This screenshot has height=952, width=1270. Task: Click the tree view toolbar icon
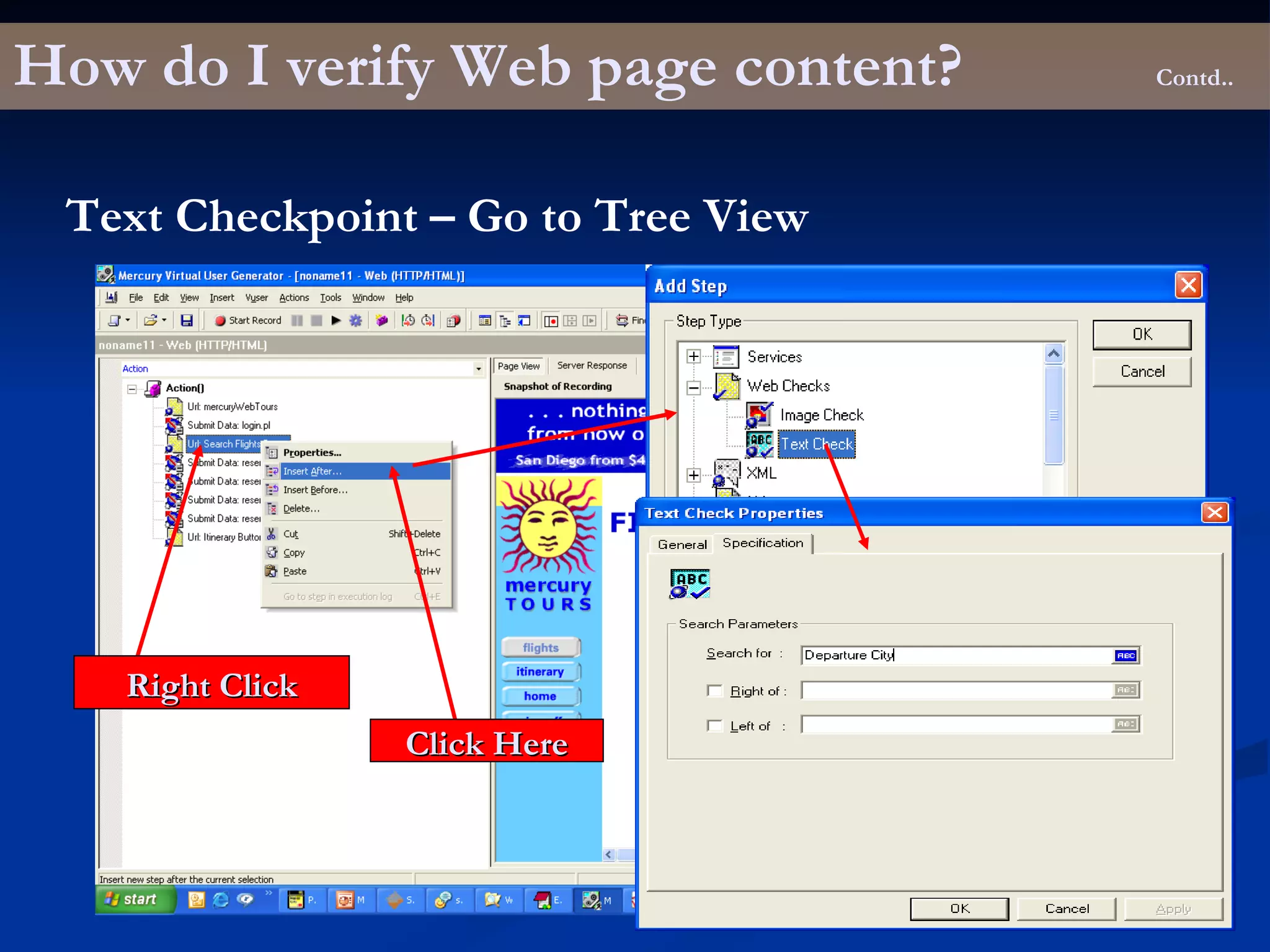point(505,320)
